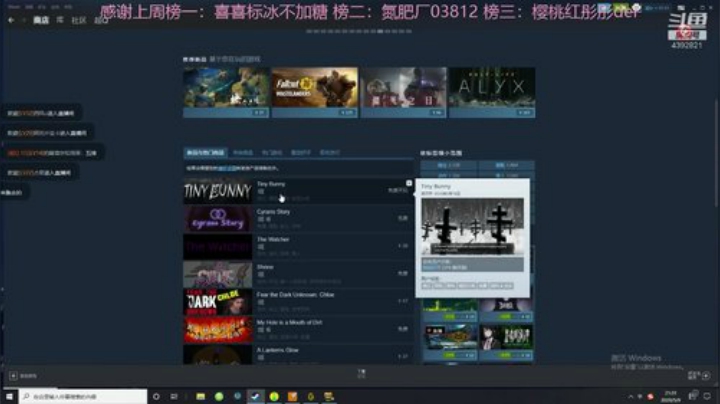Select the 新品与热门商品 tab

point(205,152)
